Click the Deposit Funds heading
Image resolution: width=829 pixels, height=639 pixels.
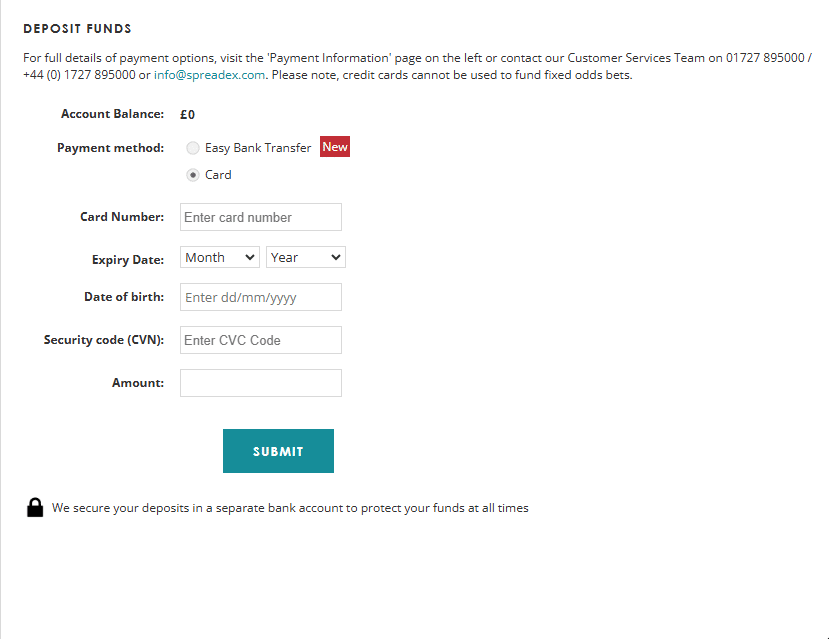tap(77, 29)
